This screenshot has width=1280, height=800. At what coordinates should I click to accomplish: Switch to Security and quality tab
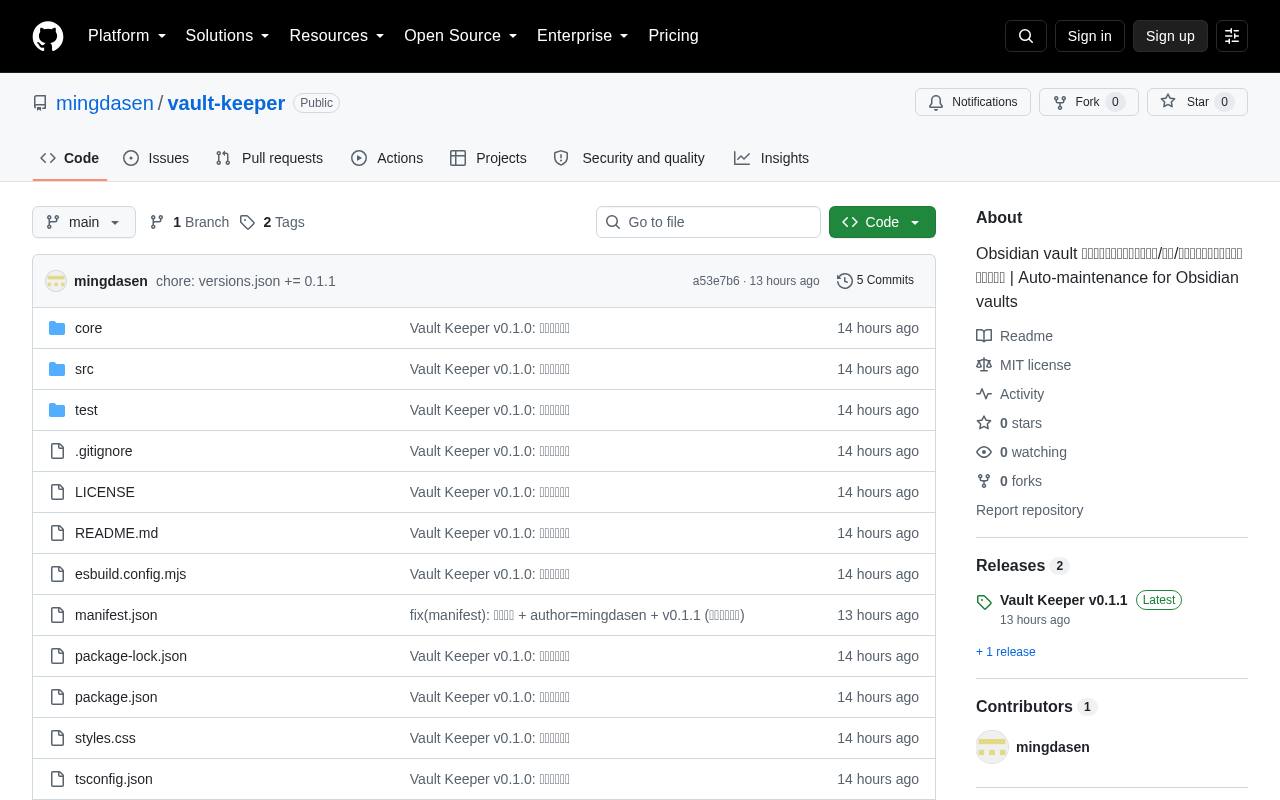[629, 158]
